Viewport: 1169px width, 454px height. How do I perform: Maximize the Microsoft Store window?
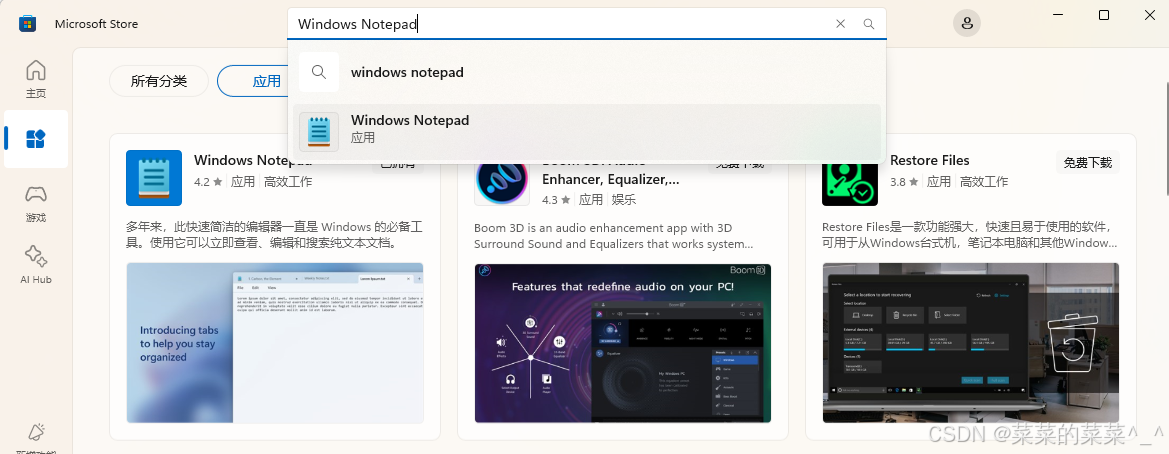pos(1104,15)
